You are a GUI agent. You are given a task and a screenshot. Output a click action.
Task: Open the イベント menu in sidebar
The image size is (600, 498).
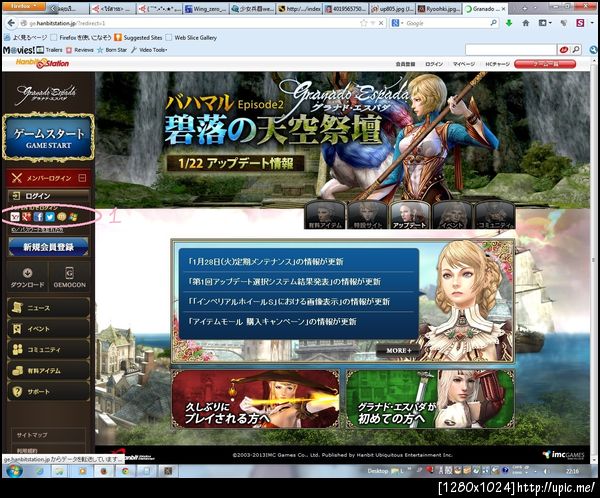[x=49, y=329]
